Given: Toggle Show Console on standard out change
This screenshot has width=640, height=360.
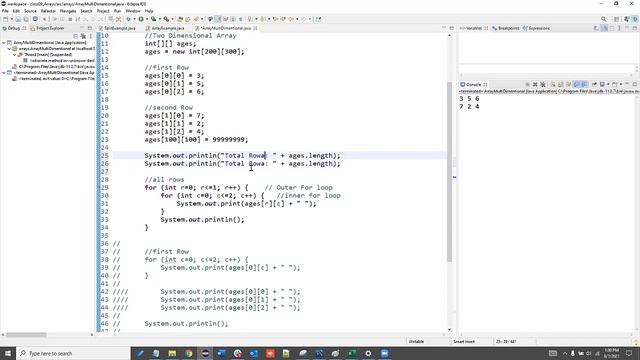Looking at the screenshot, I should click(x=576, y=84).
